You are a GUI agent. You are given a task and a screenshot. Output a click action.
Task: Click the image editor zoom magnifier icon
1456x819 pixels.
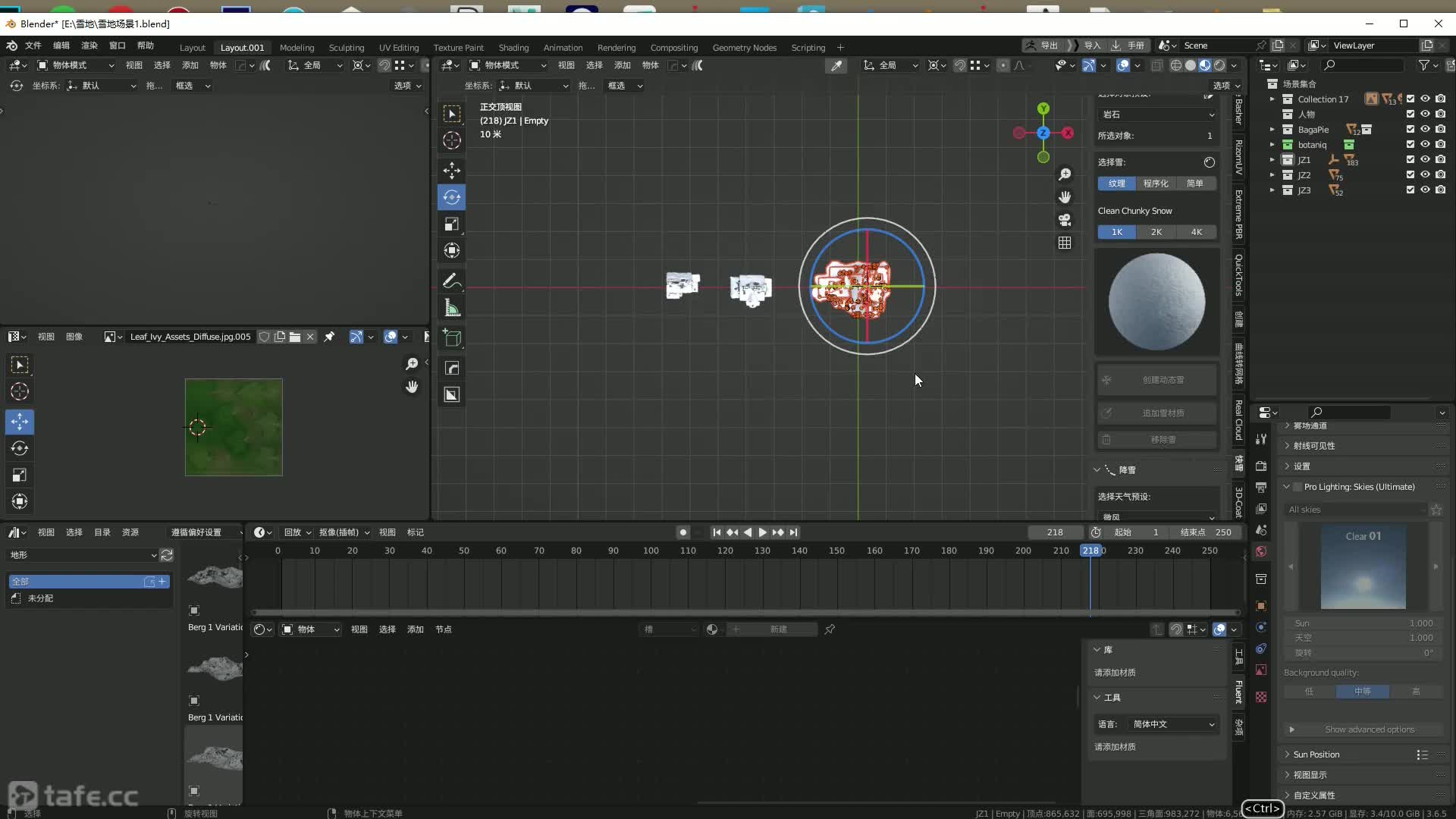412,364
